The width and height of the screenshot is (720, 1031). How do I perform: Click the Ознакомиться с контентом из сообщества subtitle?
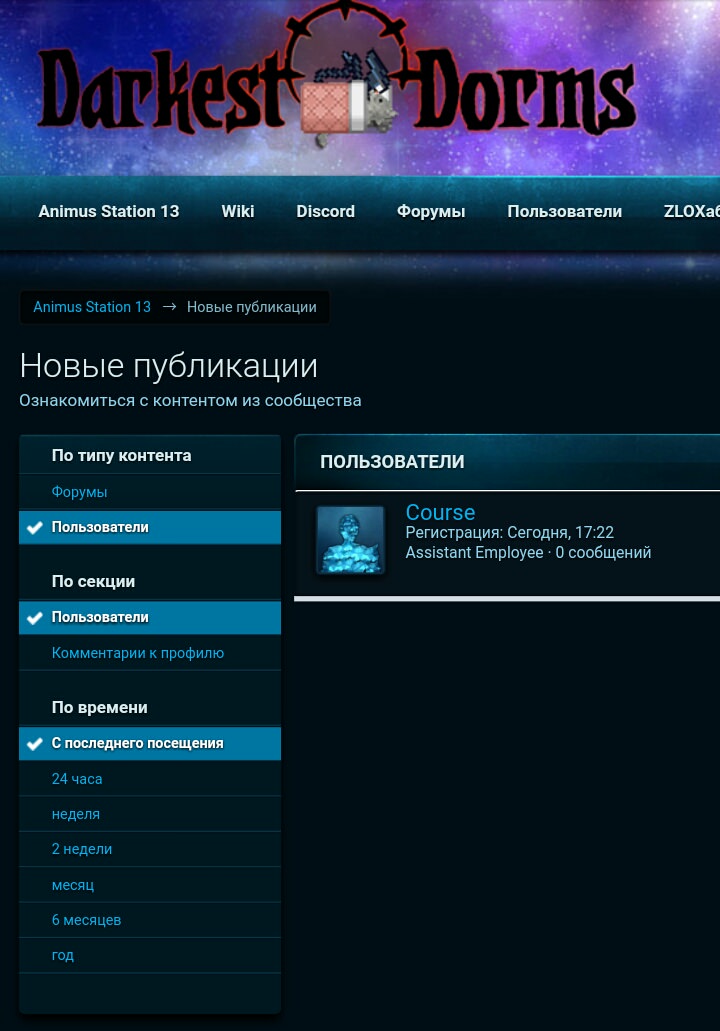point(190,400)
